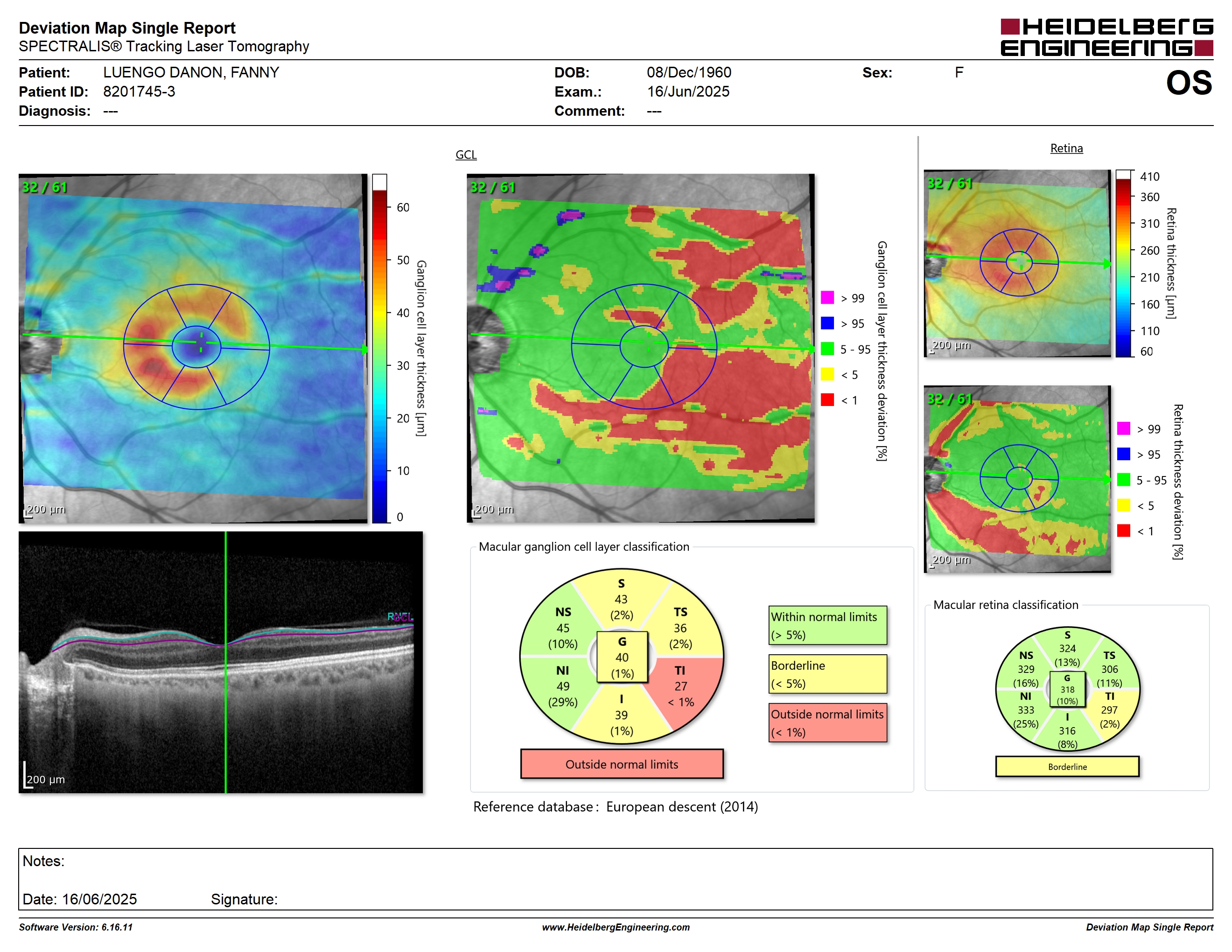Click the Sex value F
Screen dimensions: 1232x952
click(959, 72)
